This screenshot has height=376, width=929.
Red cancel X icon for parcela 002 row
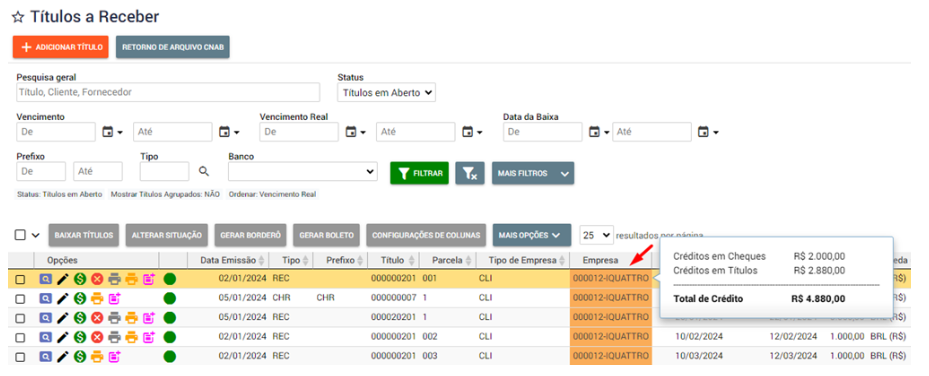(x=97, y=337)
